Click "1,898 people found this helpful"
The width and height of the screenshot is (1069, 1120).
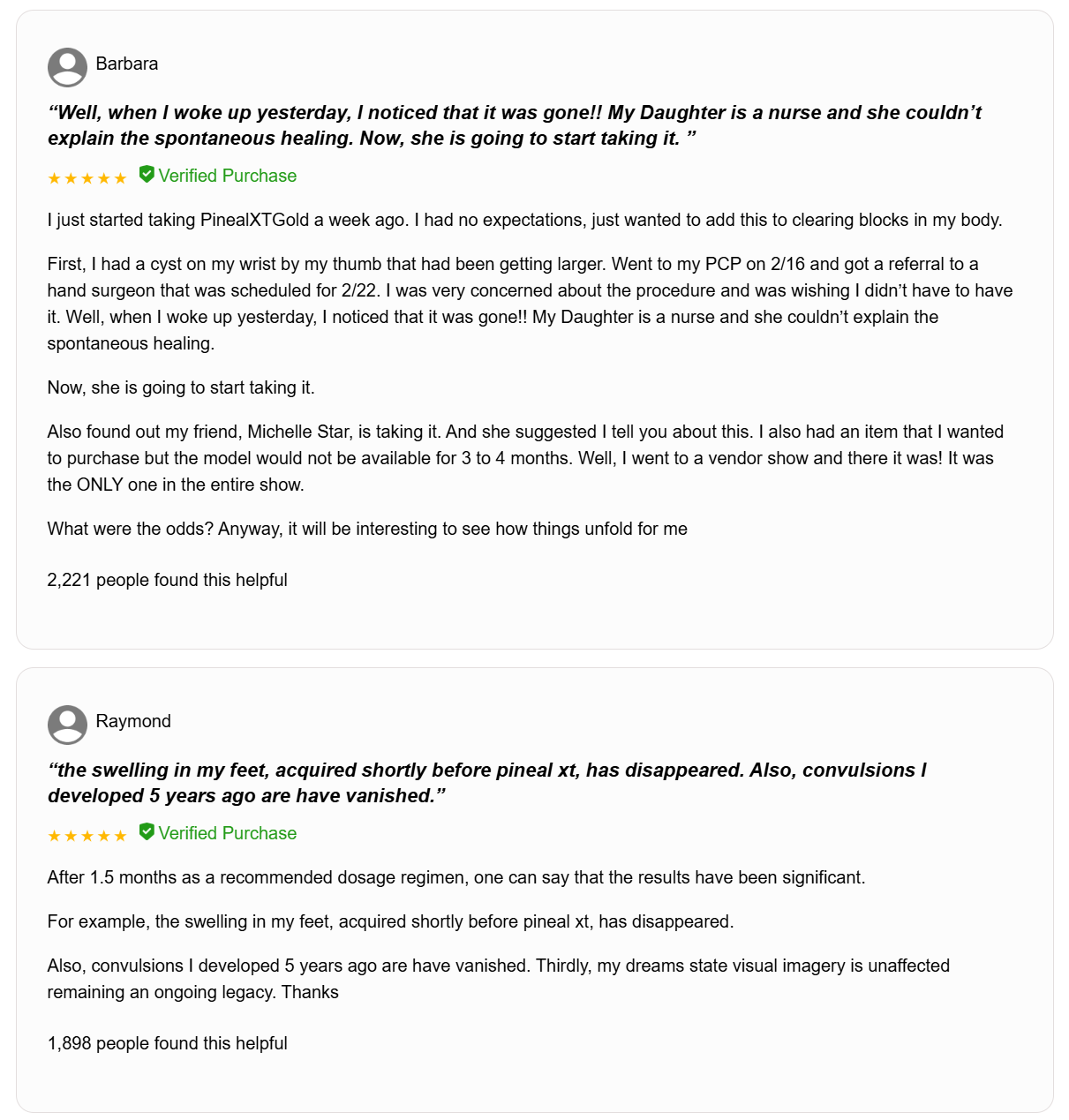[168, 1043]
